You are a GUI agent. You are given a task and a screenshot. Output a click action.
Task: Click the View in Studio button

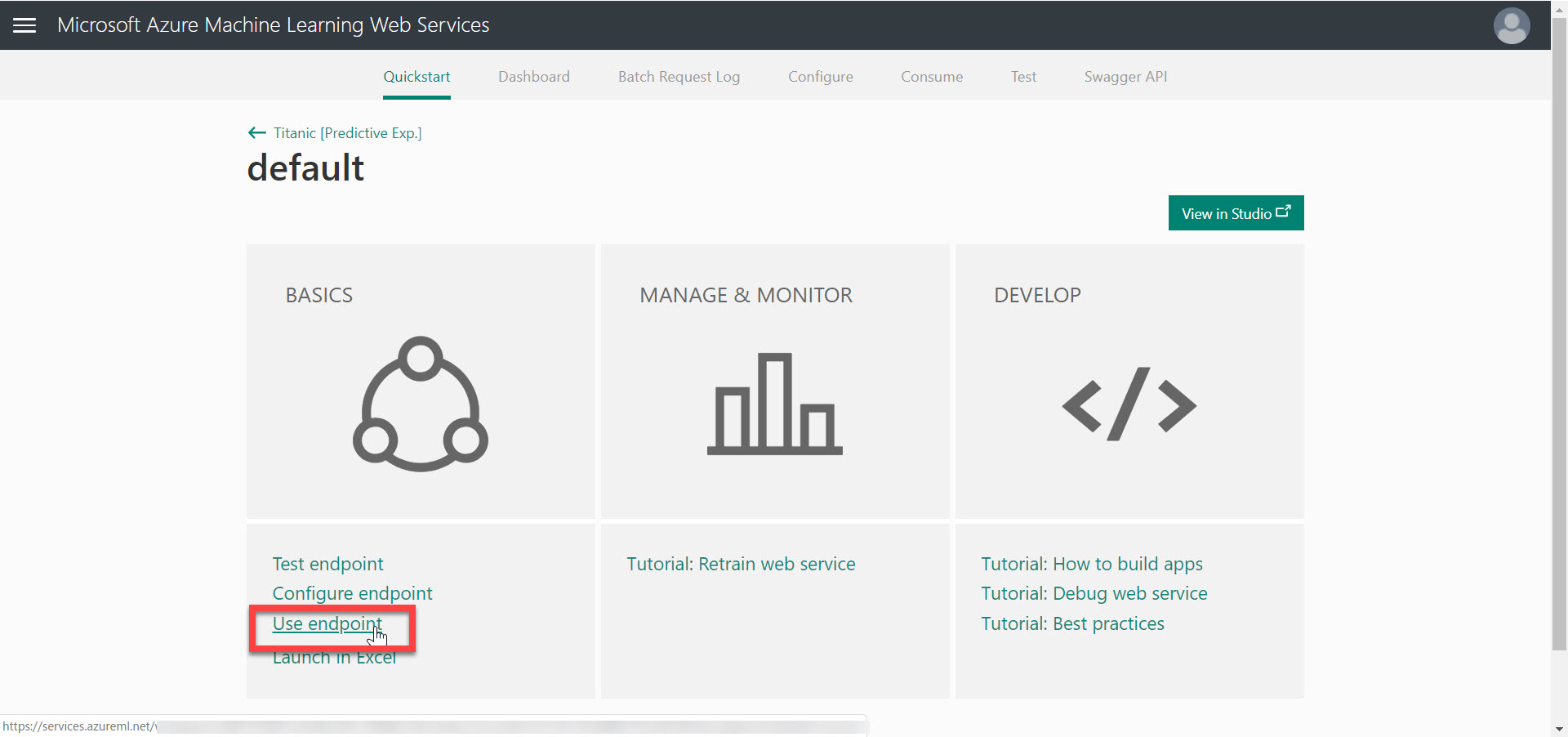[x=1236, y=213]
